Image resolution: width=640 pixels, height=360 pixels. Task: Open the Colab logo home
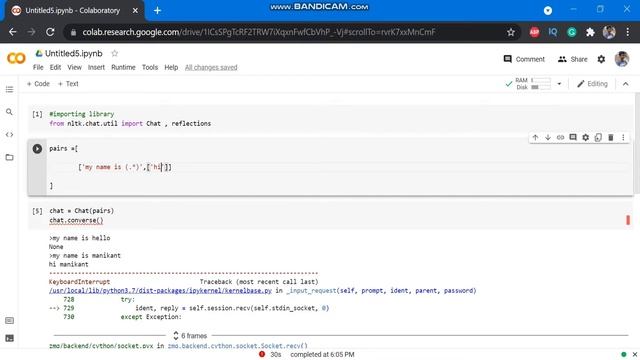tap(16, 58)
